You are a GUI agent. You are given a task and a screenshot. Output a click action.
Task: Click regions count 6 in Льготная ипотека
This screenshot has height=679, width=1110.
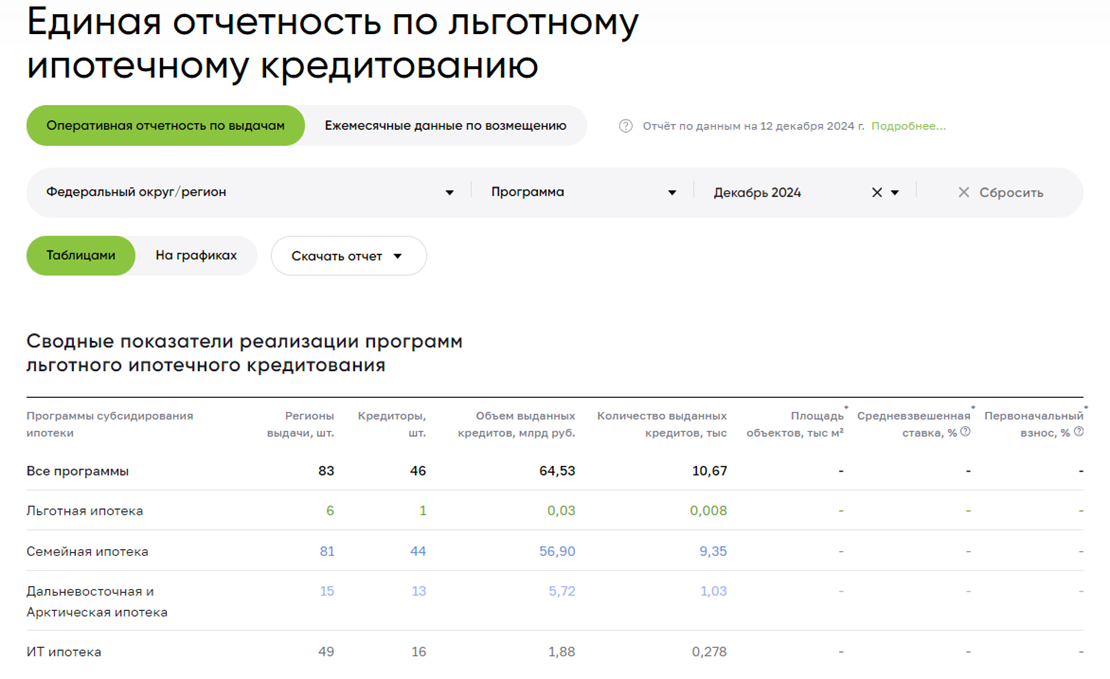(330, 510)
